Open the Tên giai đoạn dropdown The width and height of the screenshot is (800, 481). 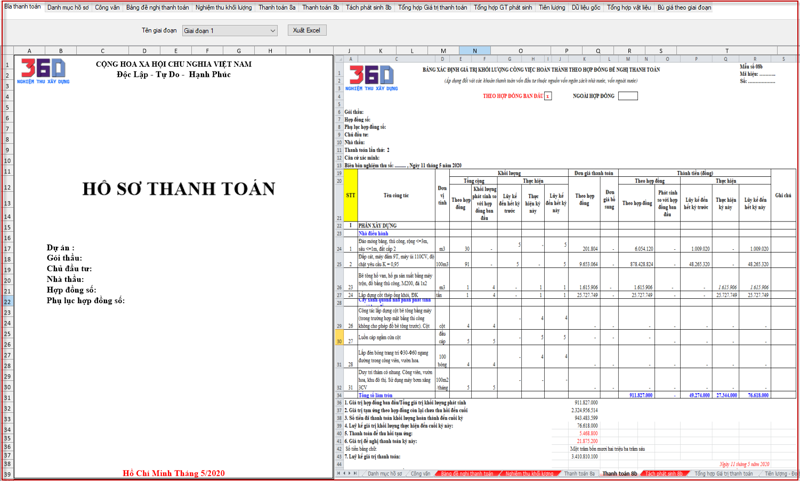230,31
